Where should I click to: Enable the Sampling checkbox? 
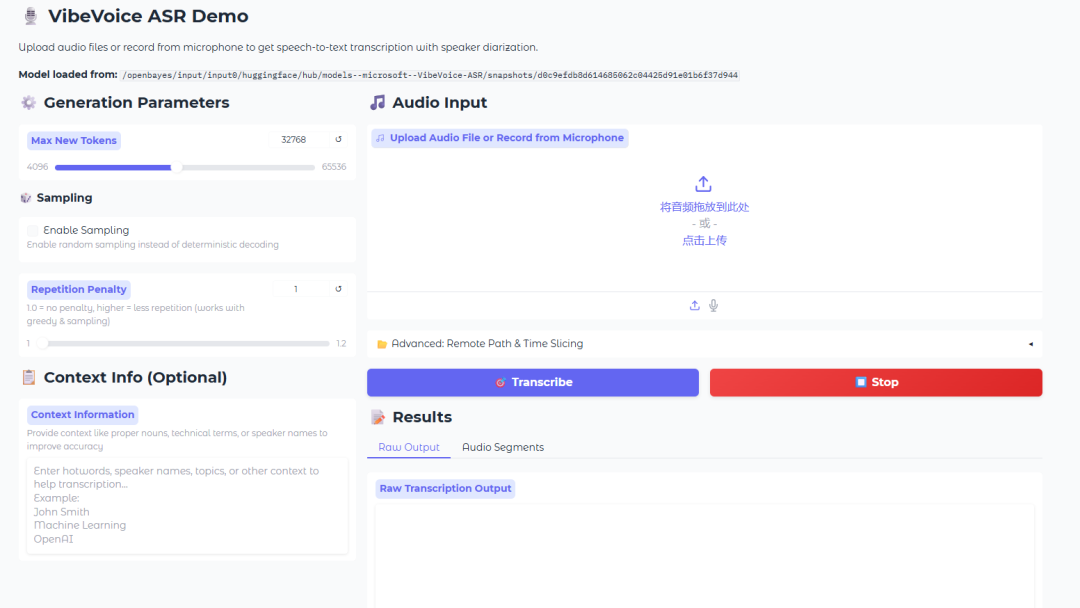pos(33,230)
